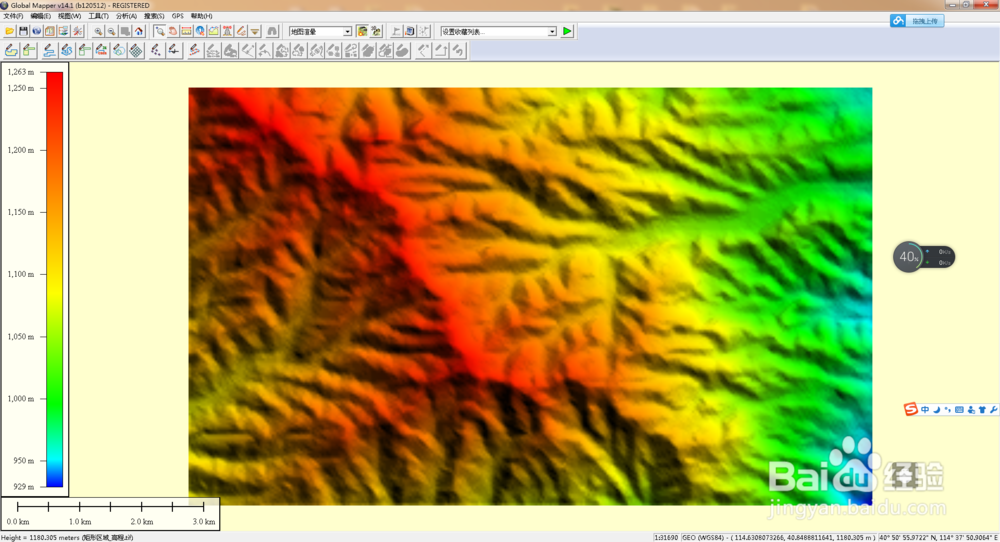
Task: Click the 929 m legend label
Action: tap(24, 487)
